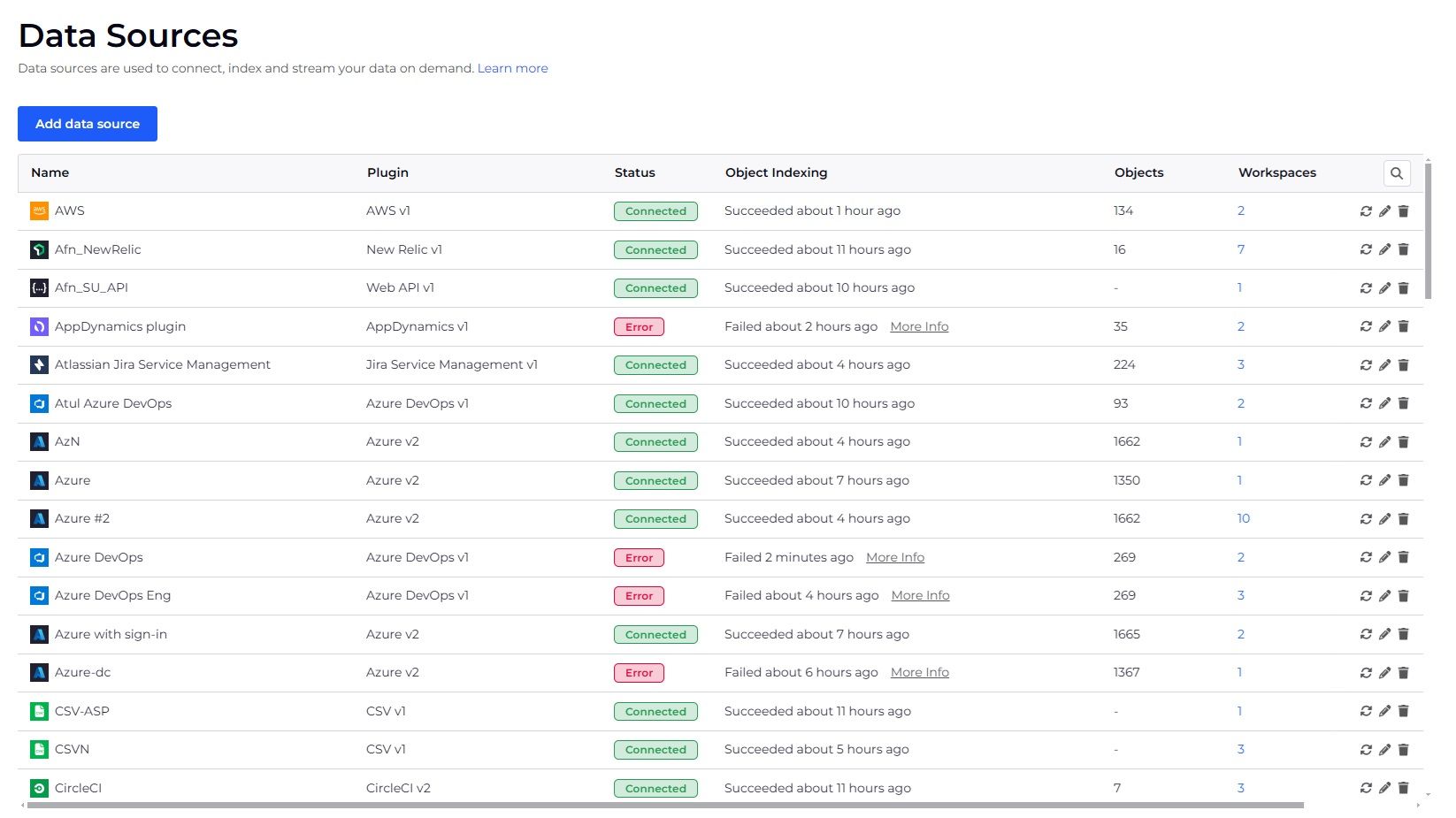Click the Jira Service Management v1 plugin
The width and height of the screenshot is (1456, 818).
(x=452, y=364)
